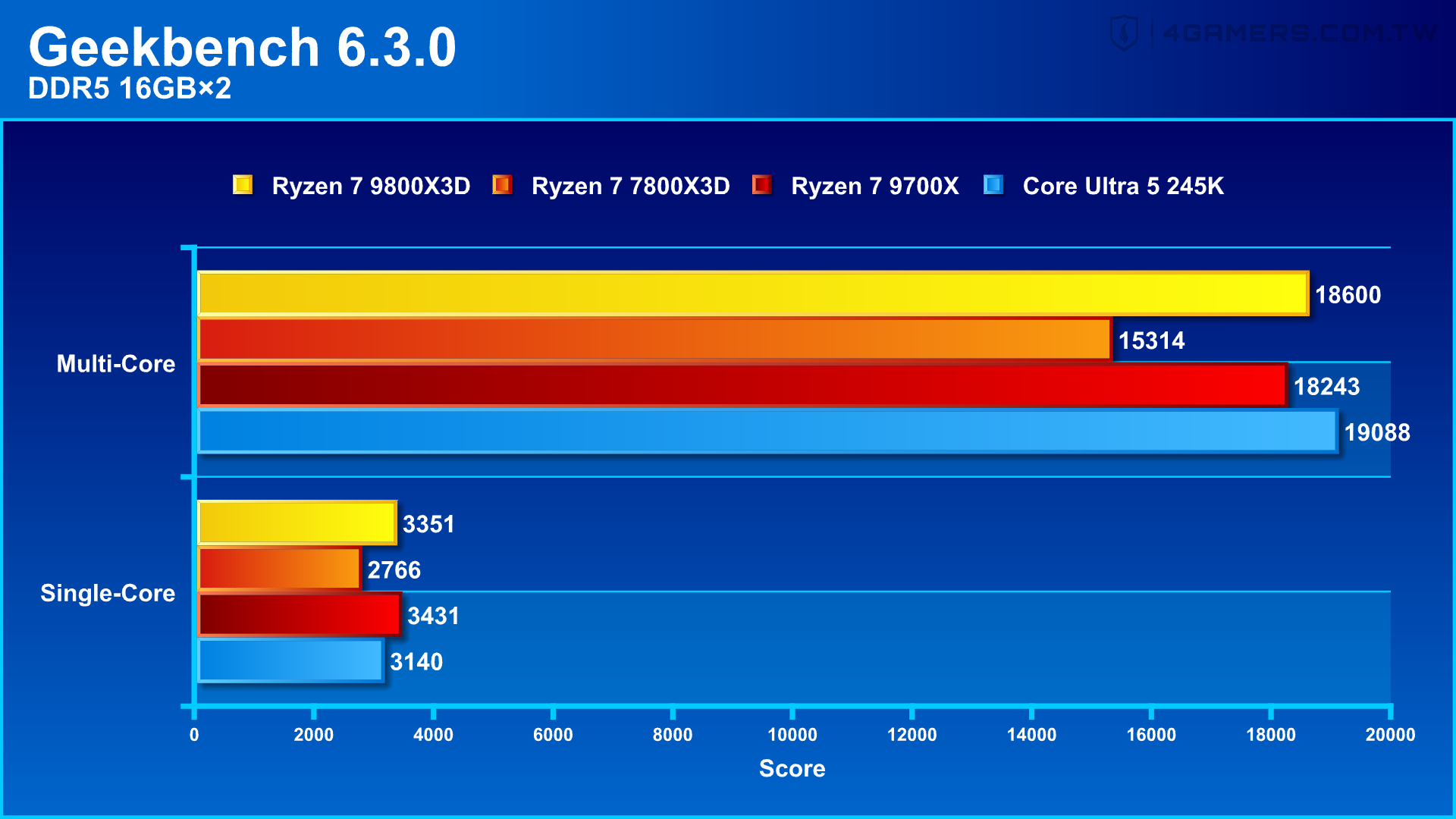
Task: Click the 4000 axis tick label
Action: [433, 735]
